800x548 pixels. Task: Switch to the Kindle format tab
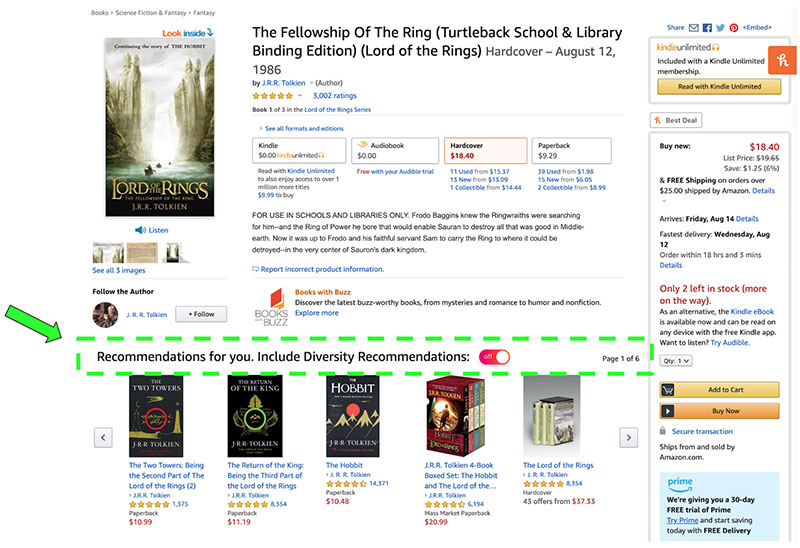coord(300,150)
